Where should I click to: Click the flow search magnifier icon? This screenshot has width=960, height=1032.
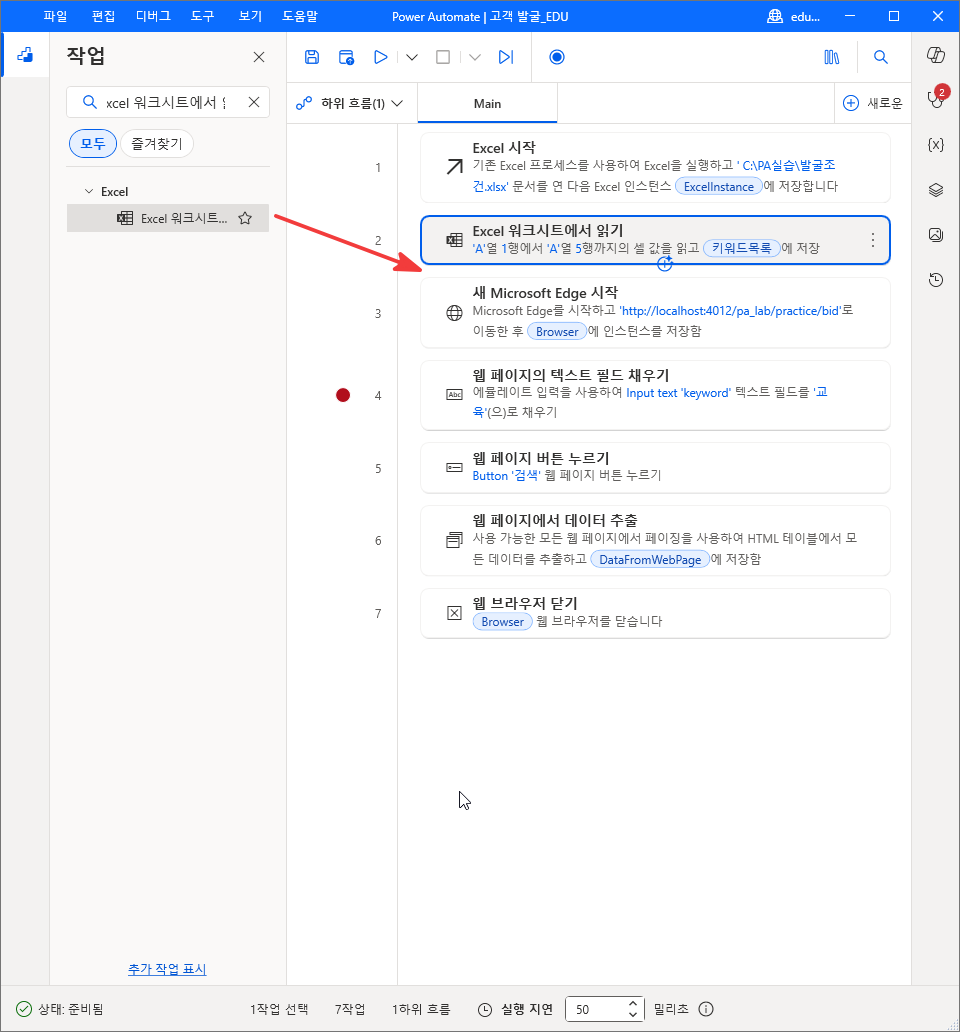[x=880, y=57]
